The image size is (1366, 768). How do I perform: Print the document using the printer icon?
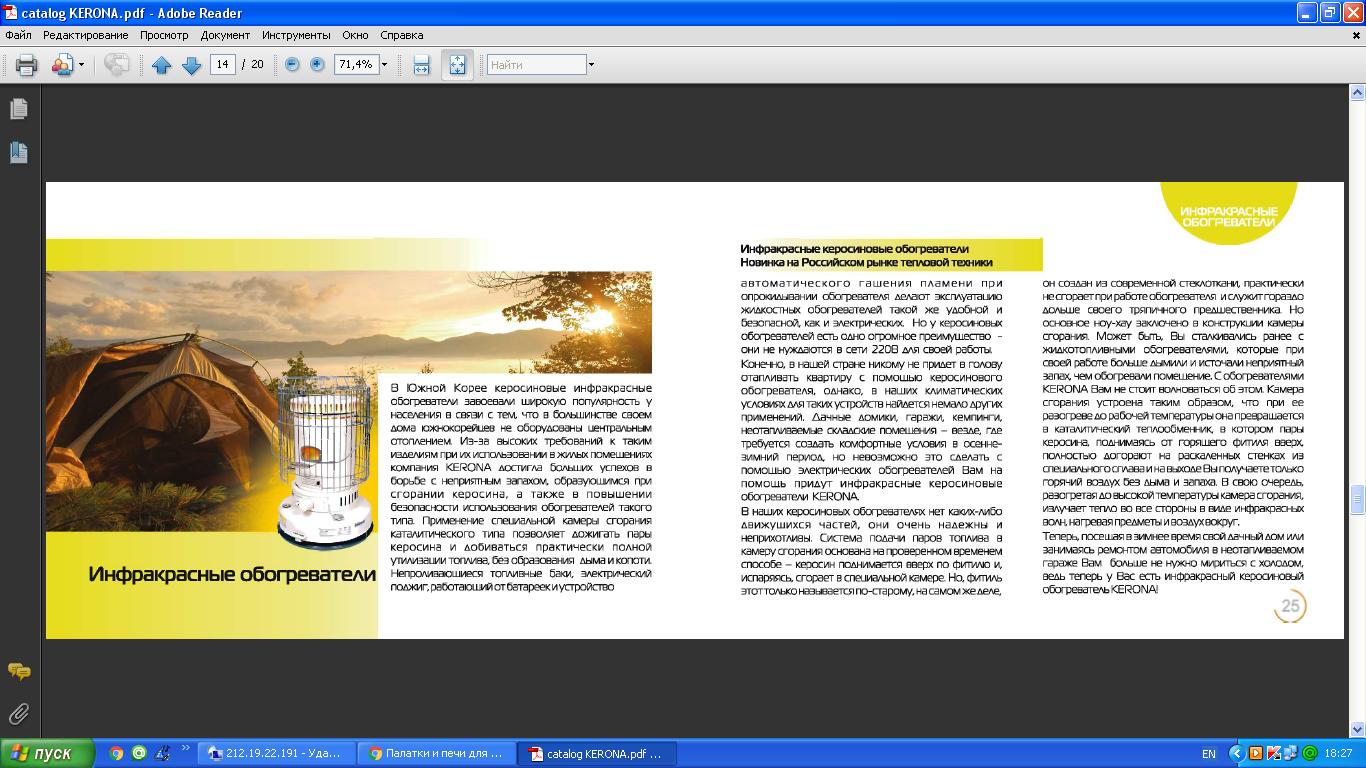point(26,65)
